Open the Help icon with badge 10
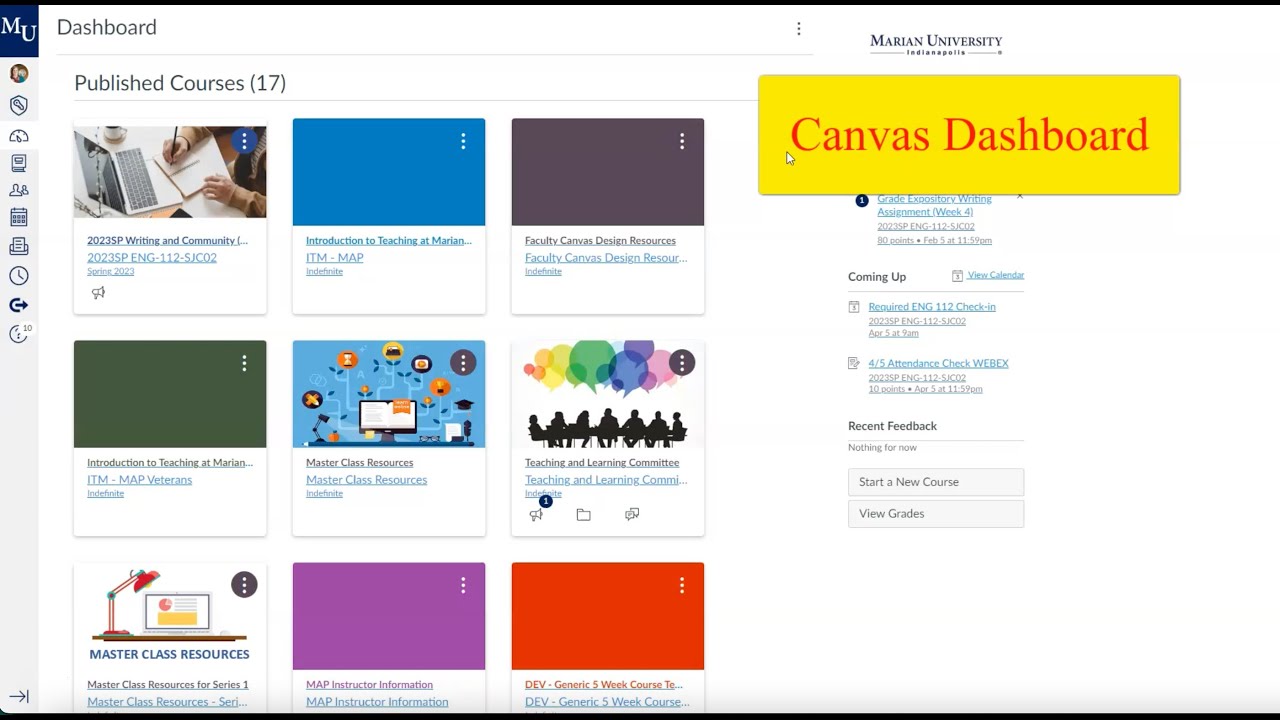1280x720 pixels. click(19, 334)
